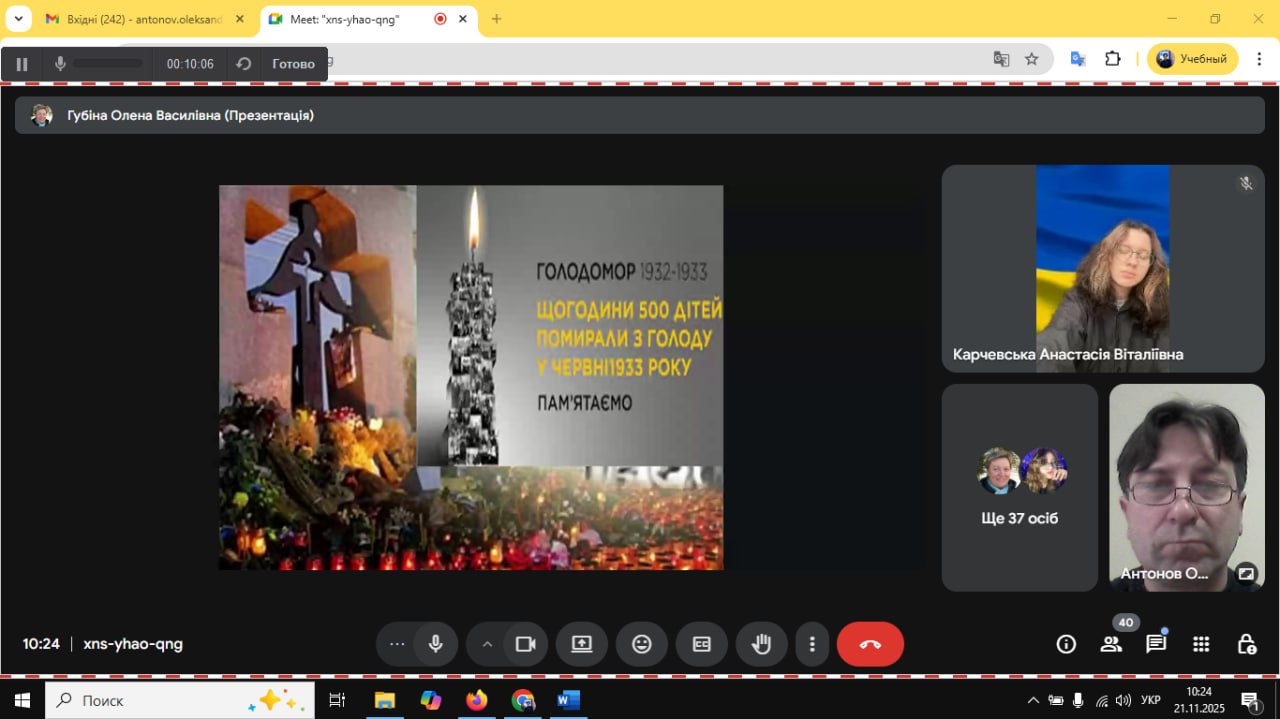The image size is (1280, 719).
Task: Toggle closed captions button
Action: point(702,644)
